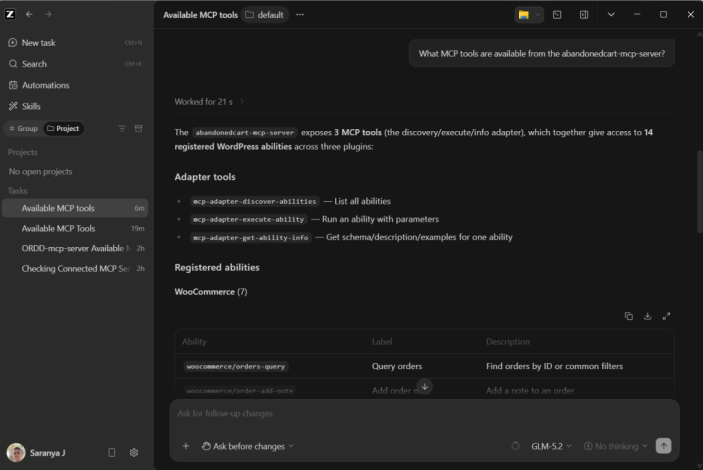This screenshot has width=703, height=470.
Task: Open the three-dot more options menu
Action: pyautogui.click(x=300, y=15)
